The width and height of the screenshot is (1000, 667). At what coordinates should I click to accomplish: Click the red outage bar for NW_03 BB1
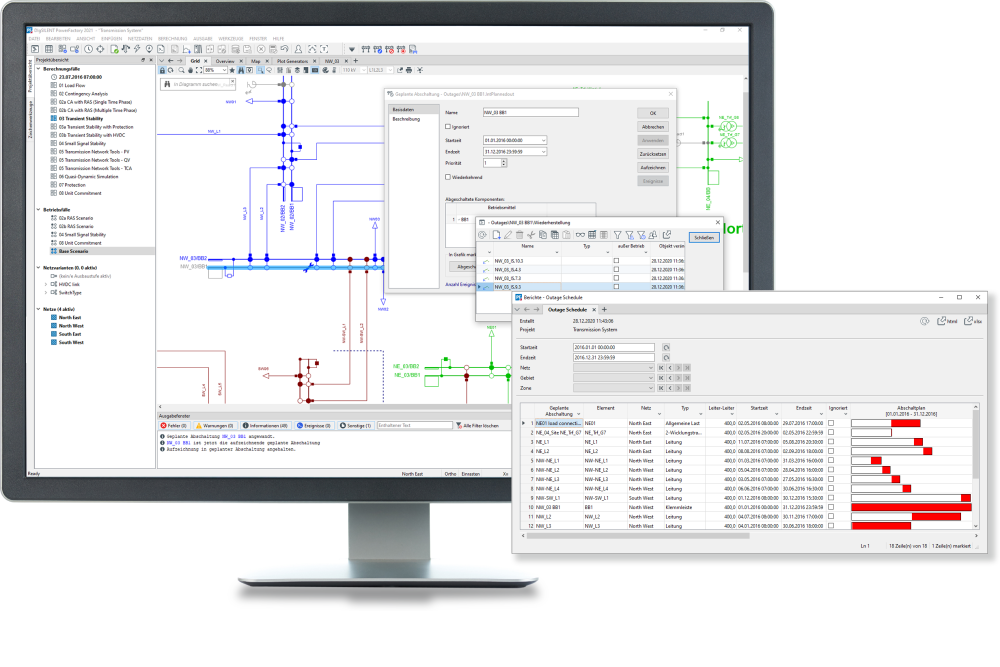pos(911,508)
